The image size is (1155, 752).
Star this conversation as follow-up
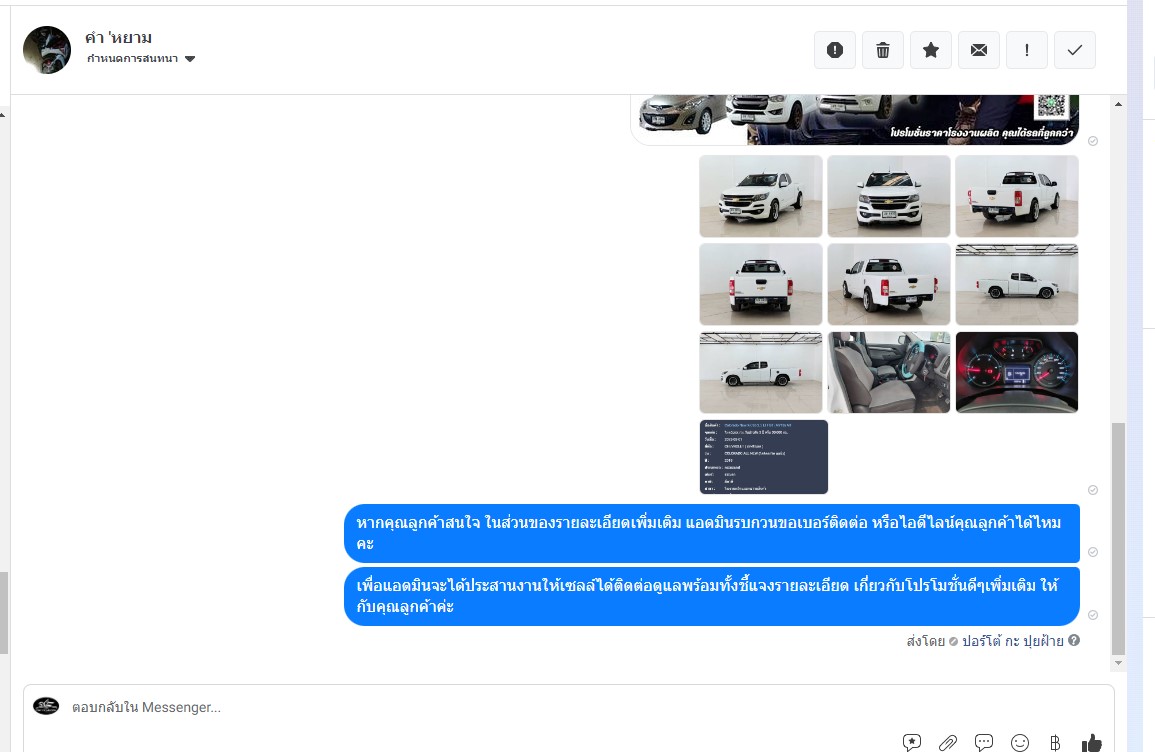pos(931,50)
